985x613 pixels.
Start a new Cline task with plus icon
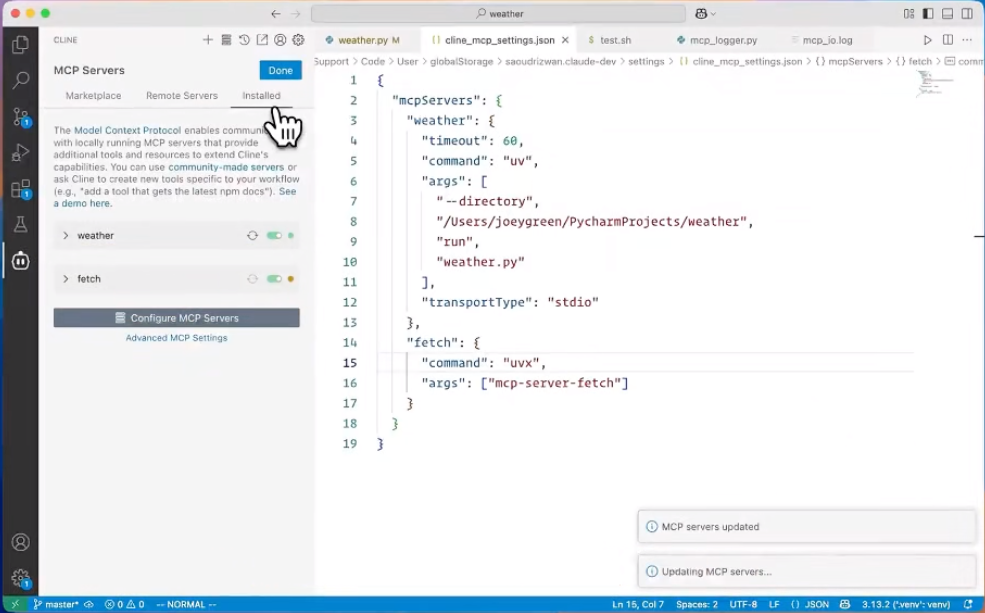click(x=208, y=40)
